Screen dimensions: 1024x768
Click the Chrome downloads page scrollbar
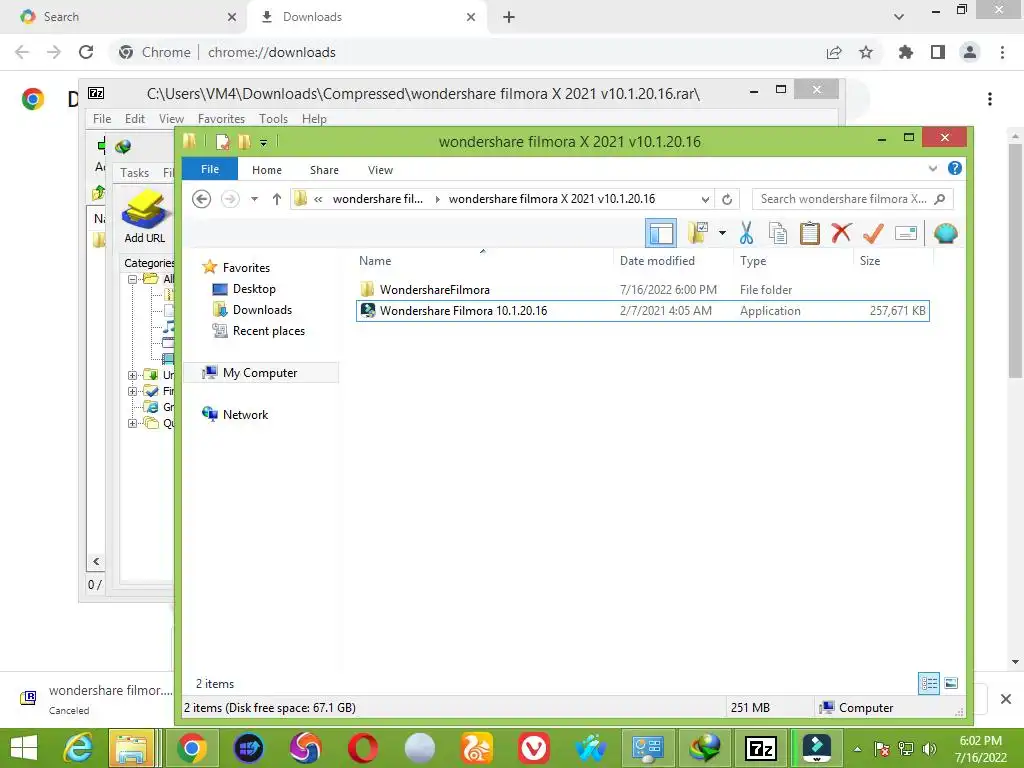(x=1015, y=261)
